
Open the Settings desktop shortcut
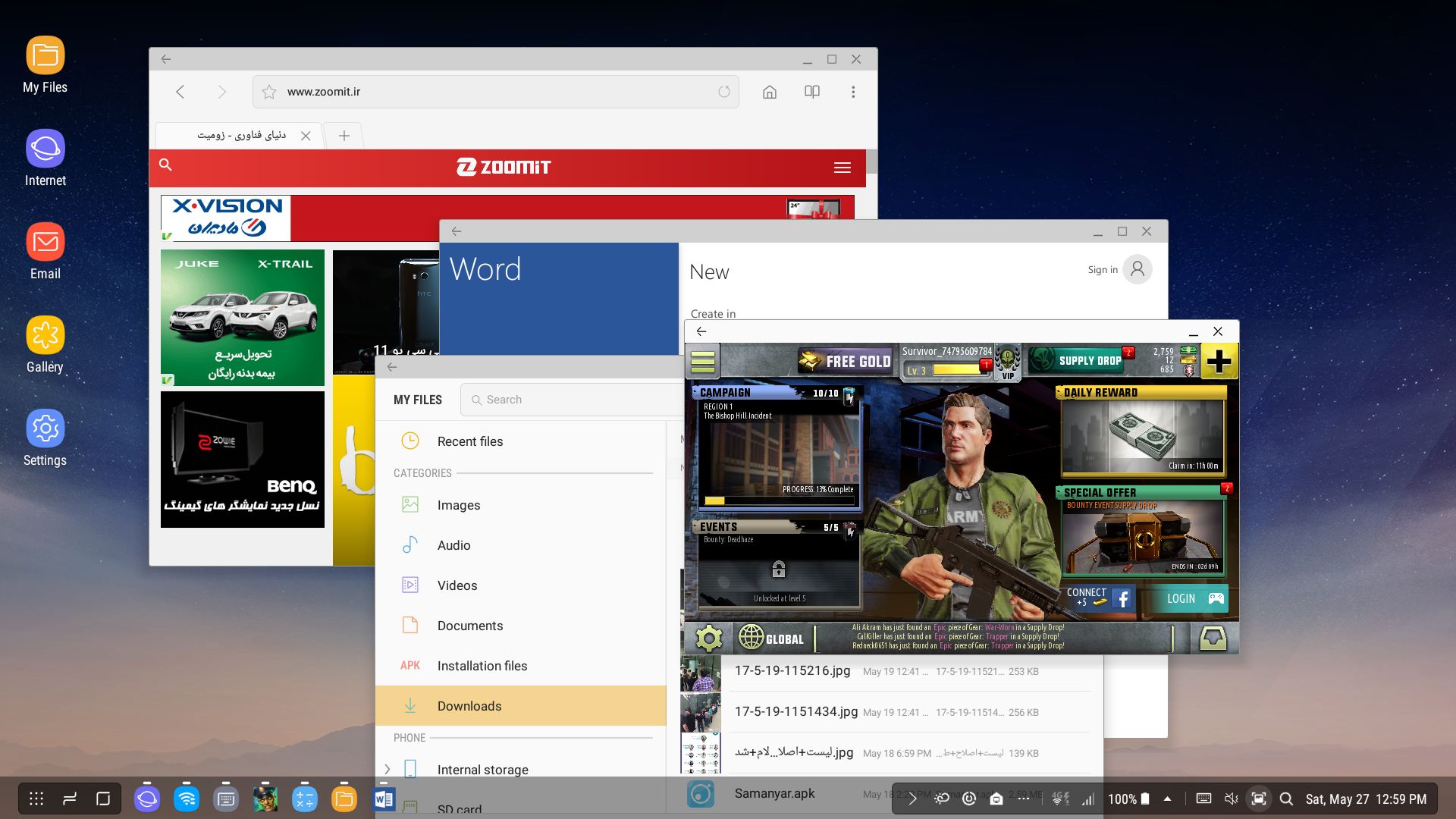pos(45,438)
